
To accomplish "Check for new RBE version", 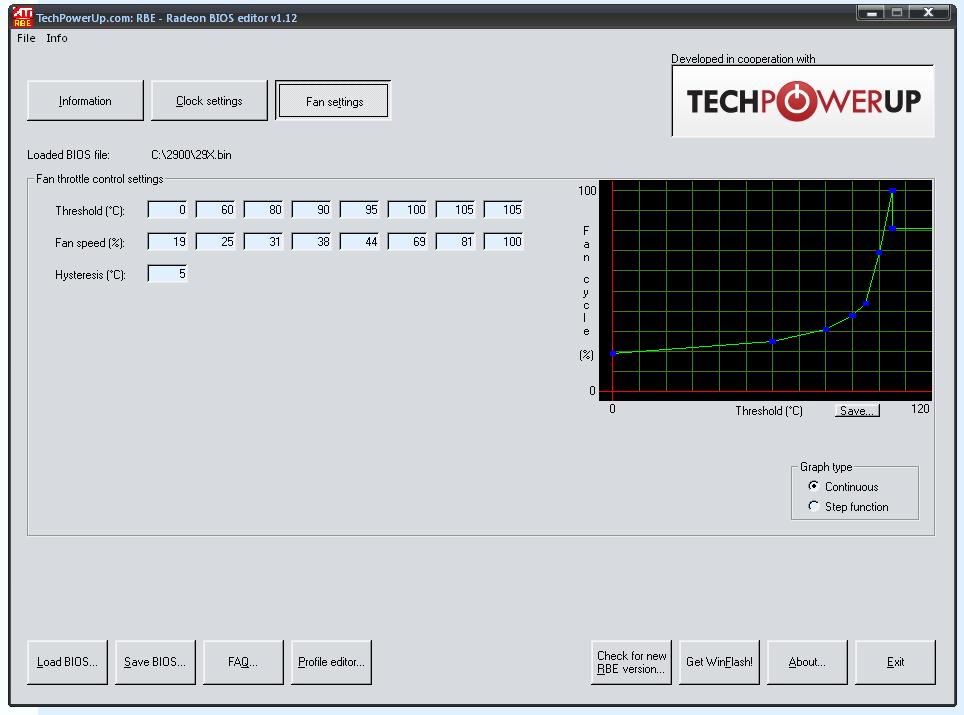I will (x=631, y=662).
